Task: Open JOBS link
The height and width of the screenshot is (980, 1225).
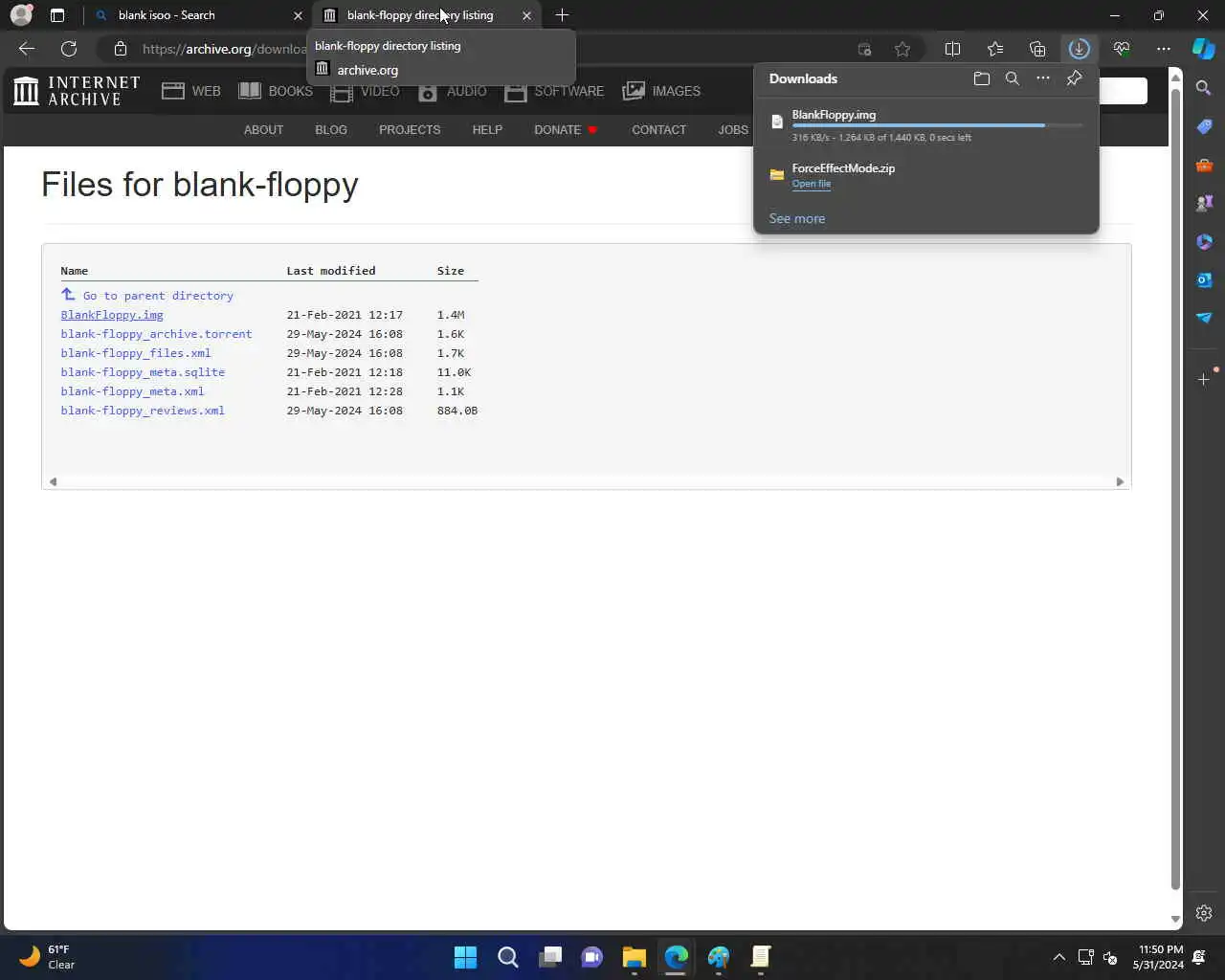Action: 733,129
